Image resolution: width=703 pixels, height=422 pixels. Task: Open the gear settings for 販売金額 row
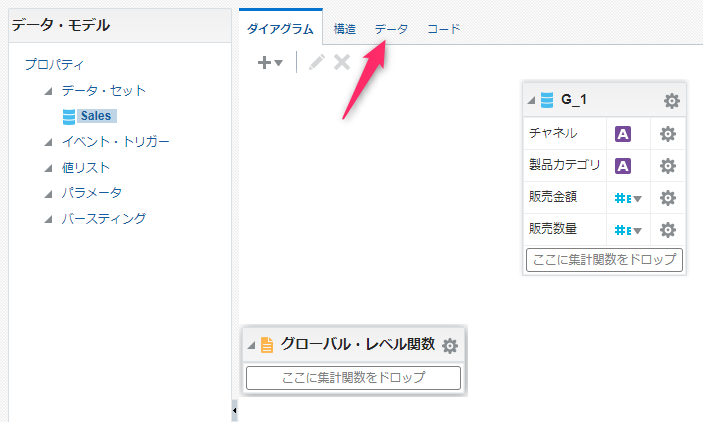pos(668,198)
